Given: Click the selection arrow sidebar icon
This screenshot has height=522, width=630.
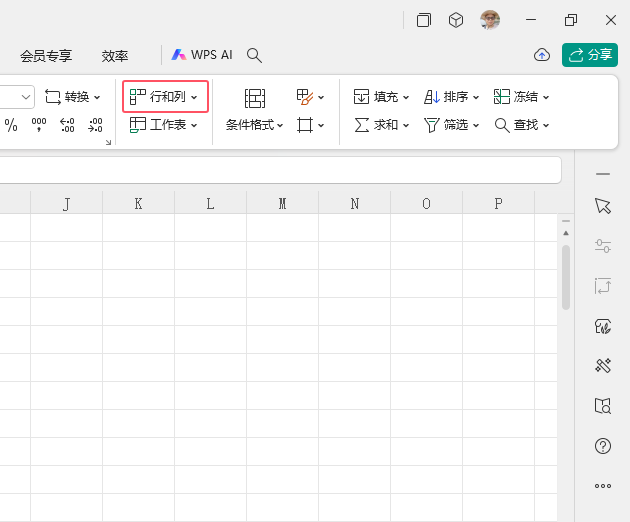Looking at the screenshot, I should point(603,206).
